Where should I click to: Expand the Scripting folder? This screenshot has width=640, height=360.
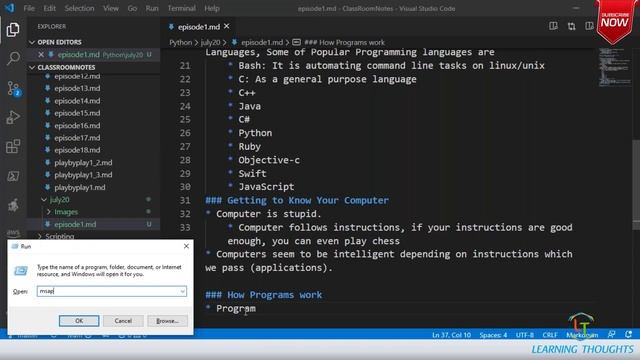coord(40,236)
